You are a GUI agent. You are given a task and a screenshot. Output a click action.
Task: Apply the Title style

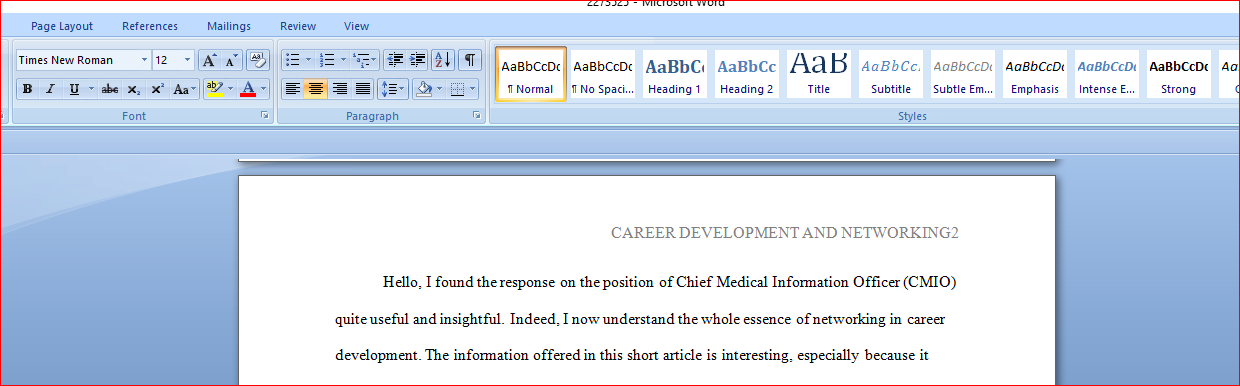[818, 74]
